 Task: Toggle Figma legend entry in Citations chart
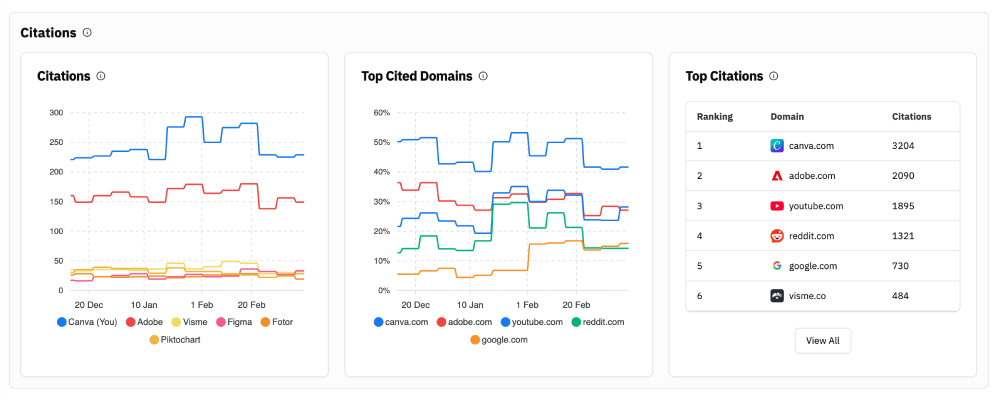(235, 322)
